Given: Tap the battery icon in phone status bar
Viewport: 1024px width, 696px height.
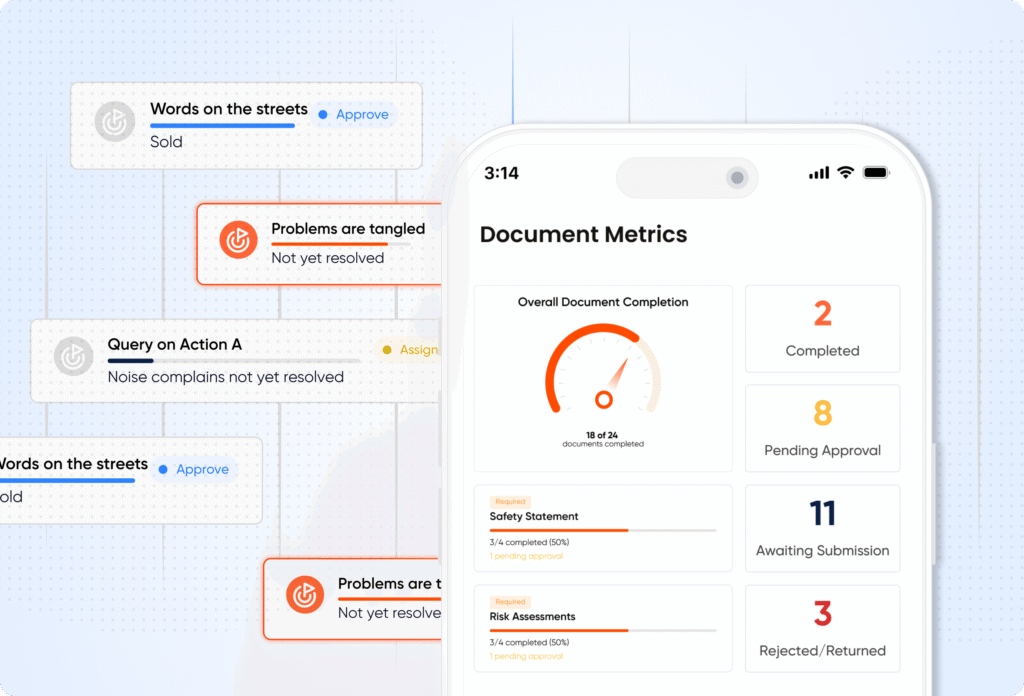Looking at the screenshot, I should click(876, 173).
